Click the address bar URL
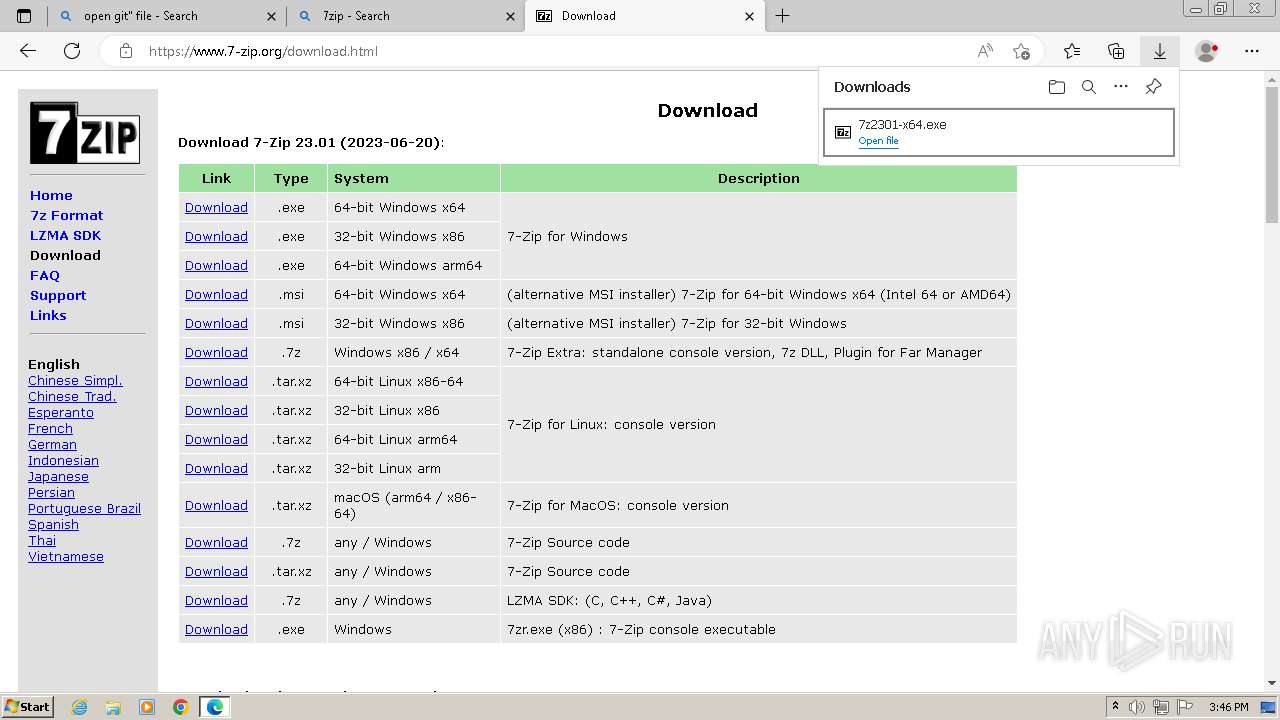 click(263, 51)
